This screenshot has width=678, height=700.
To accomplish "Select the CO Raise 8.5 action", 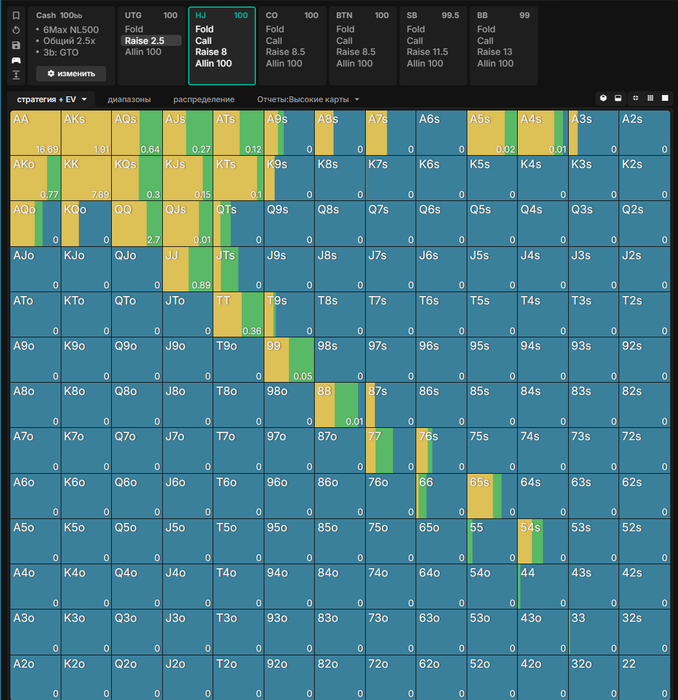I will point(285,52).
